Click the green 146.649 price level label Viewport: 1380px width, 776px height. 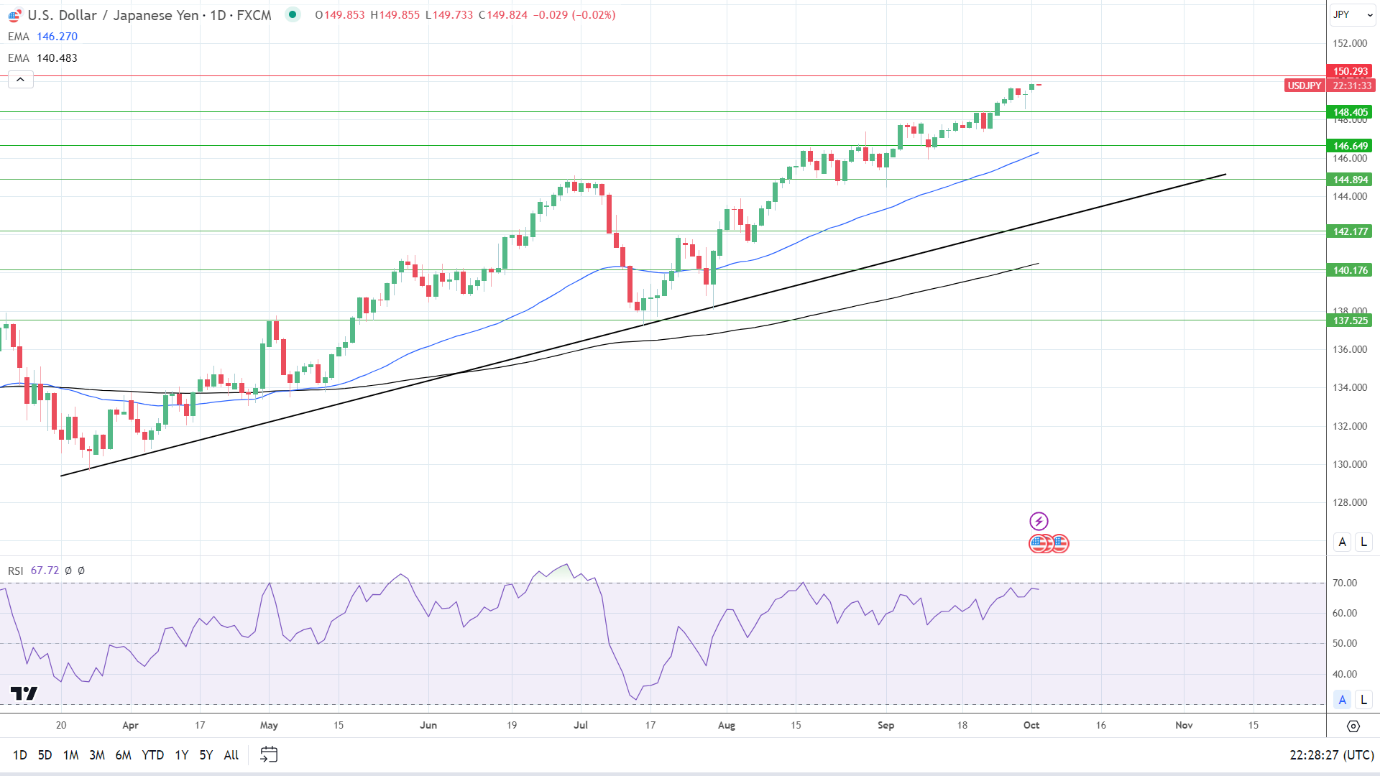[1349, 145]
